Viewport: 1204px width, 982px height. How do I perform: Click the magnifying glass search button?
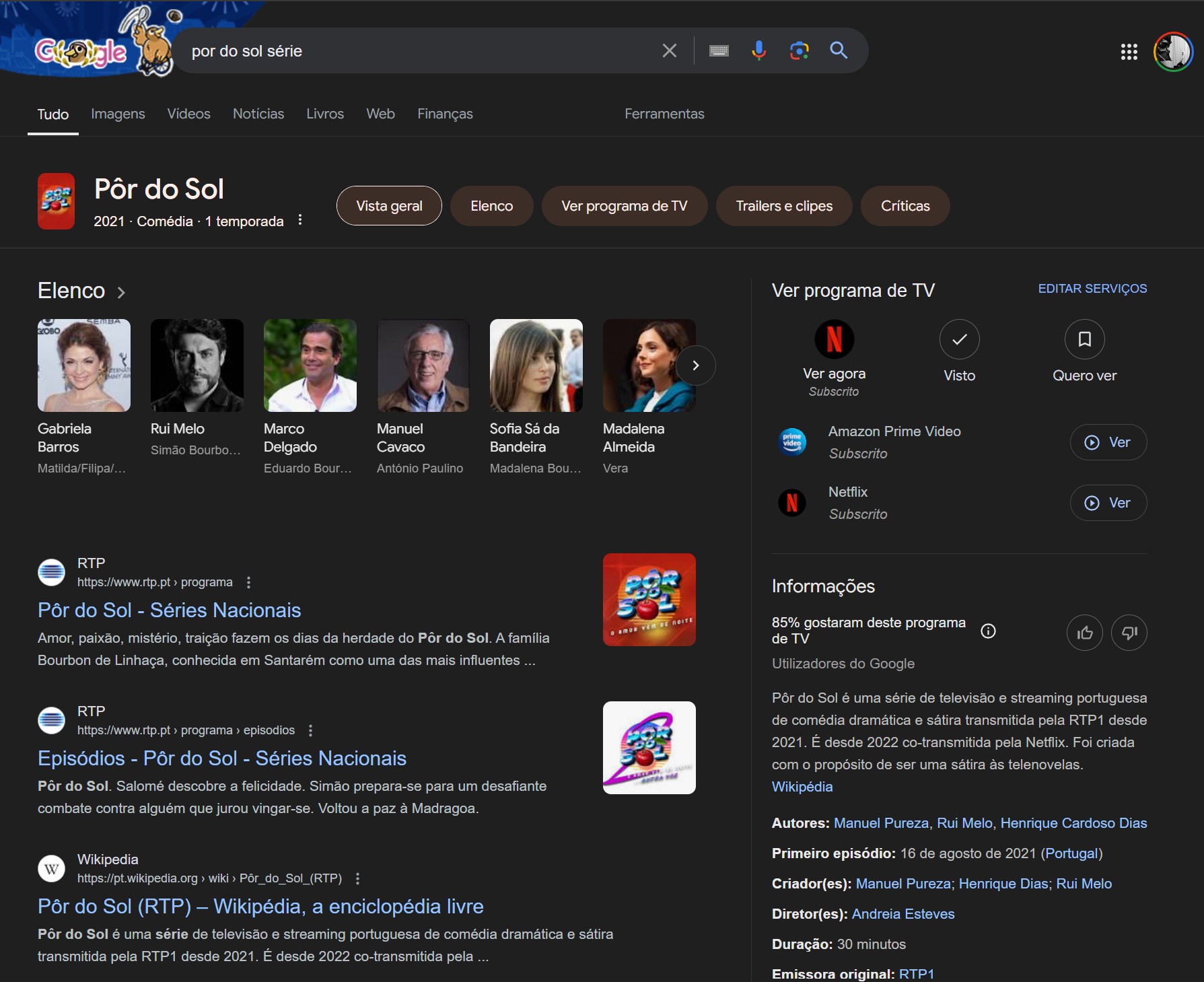click(839, 50)
